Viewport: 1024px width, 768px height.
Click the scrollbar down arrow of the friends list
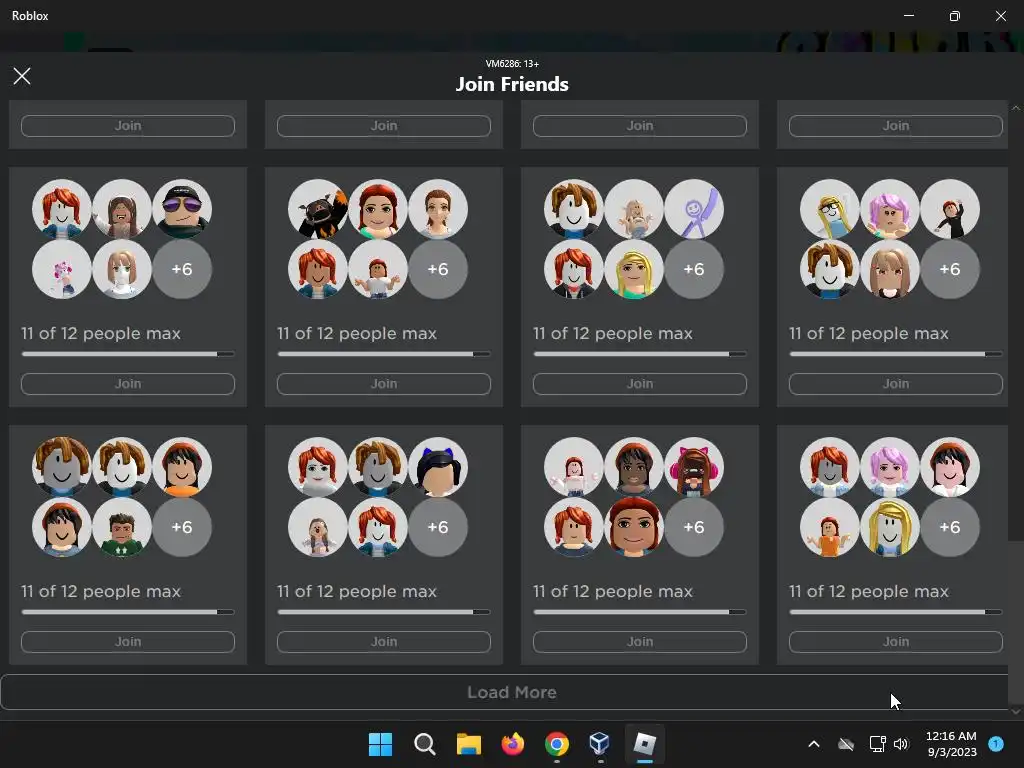1016,711
